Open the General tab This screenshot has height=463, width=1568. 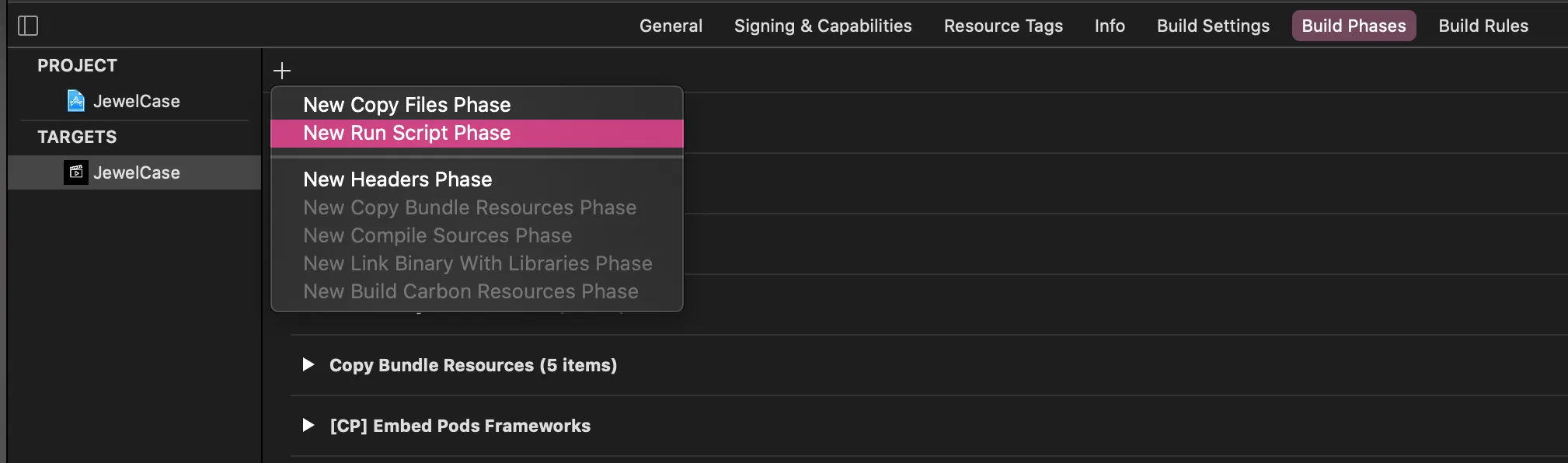pos(671,26)
